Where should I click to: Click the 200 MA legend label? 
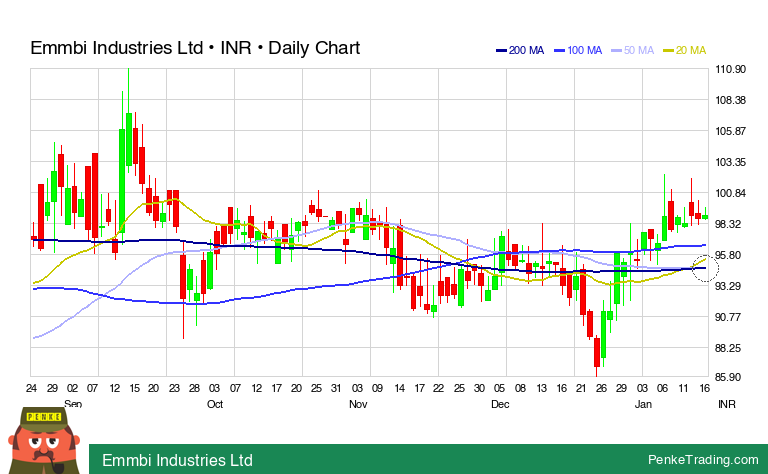(x=526, y=50)
